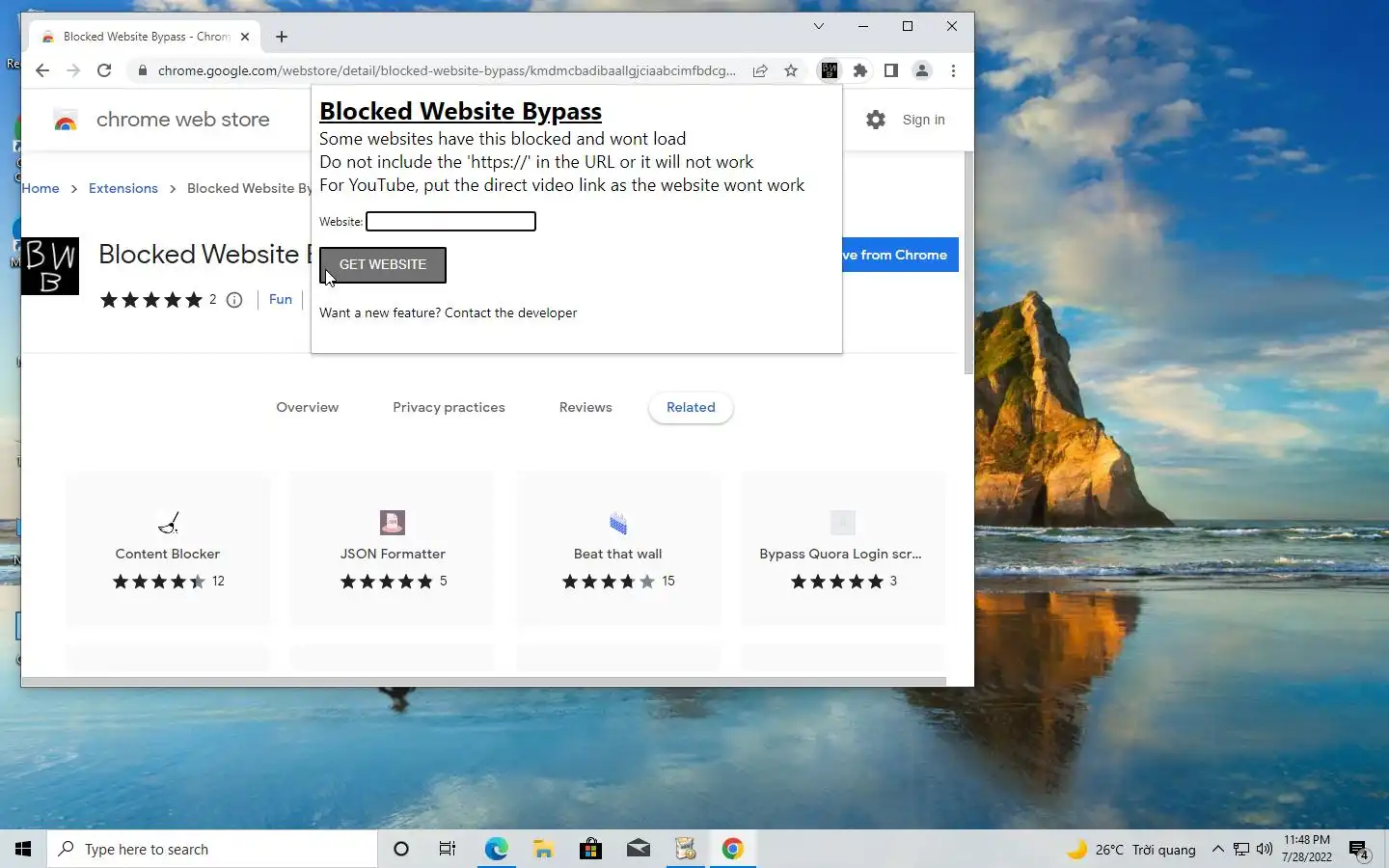The width and height of the screenshot is (1389, 868).
Task: Click the Blocked Website Bypass extension toolbar icon
Action: coord(830,70)
